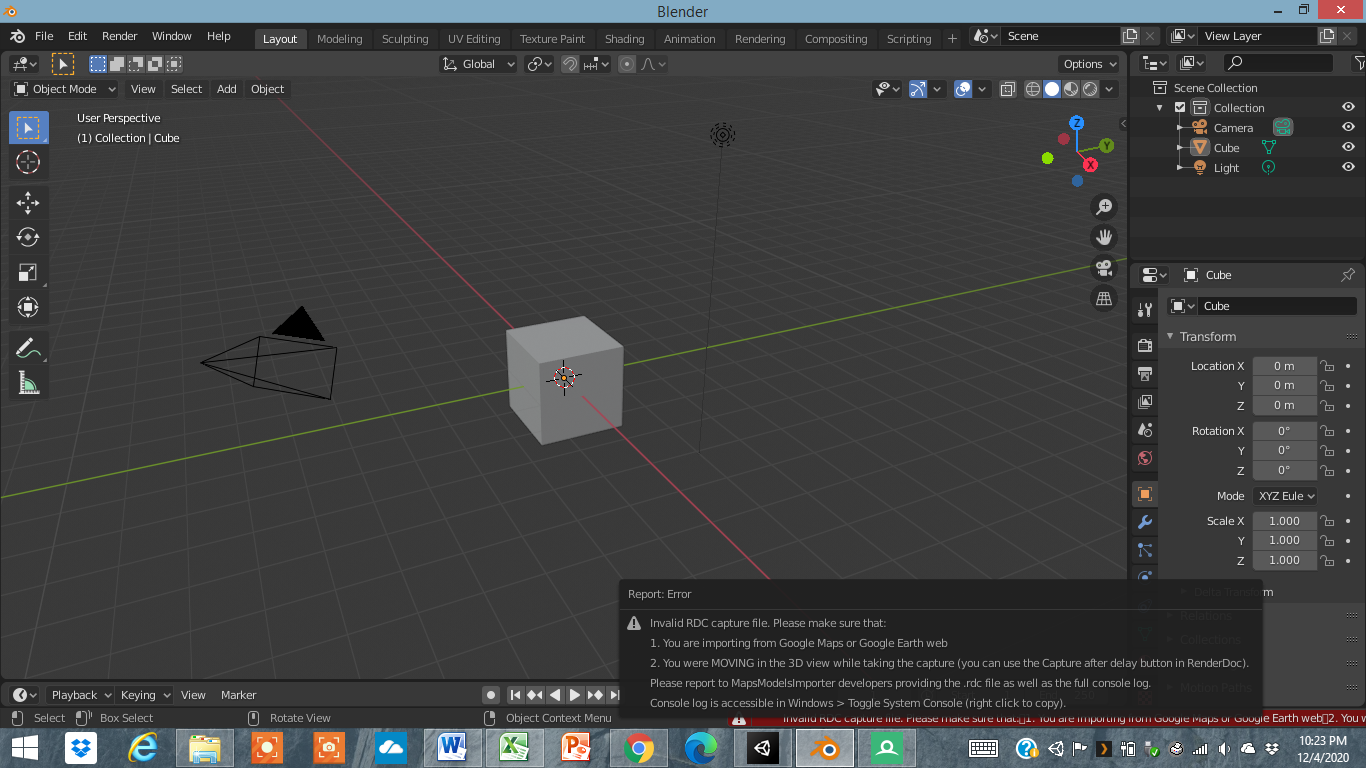Open the Modifier Properties wrench tab
Screen dimensions: 1366x768
[1143, 521]
